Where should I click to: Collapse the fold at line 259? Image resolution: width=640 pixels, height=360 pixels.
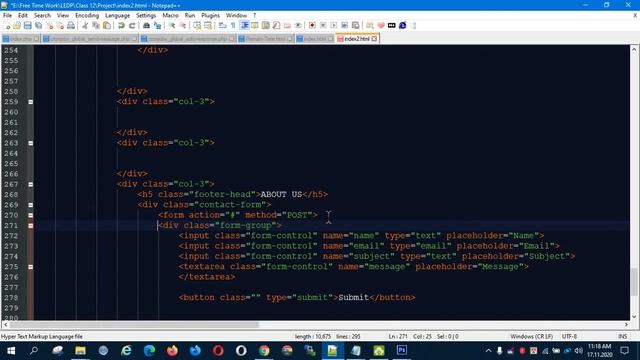click(31, 102)
